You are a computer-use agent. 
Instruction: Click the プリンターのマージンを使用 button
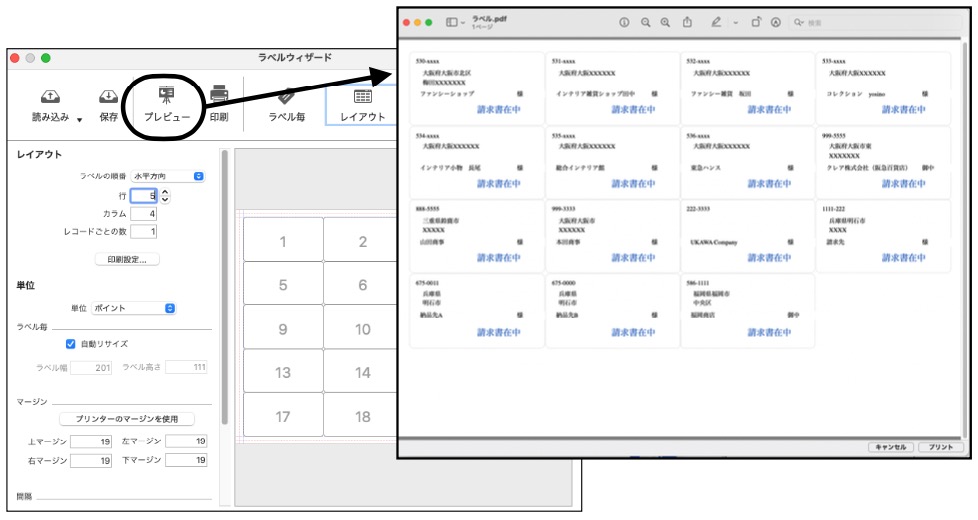point(127,419)
